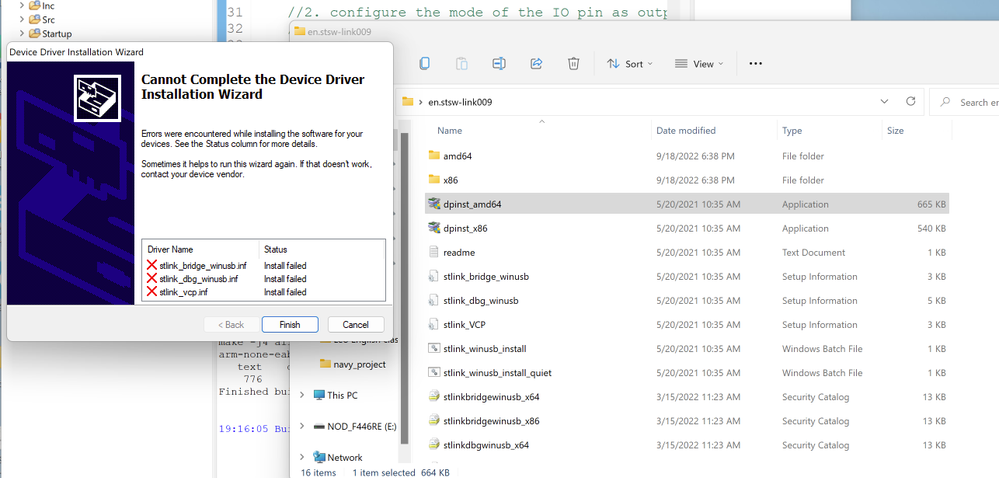999x478 pixels.
Task: Expand the Inc folder in IDE project tree
Action: click(x=22, y=6)
